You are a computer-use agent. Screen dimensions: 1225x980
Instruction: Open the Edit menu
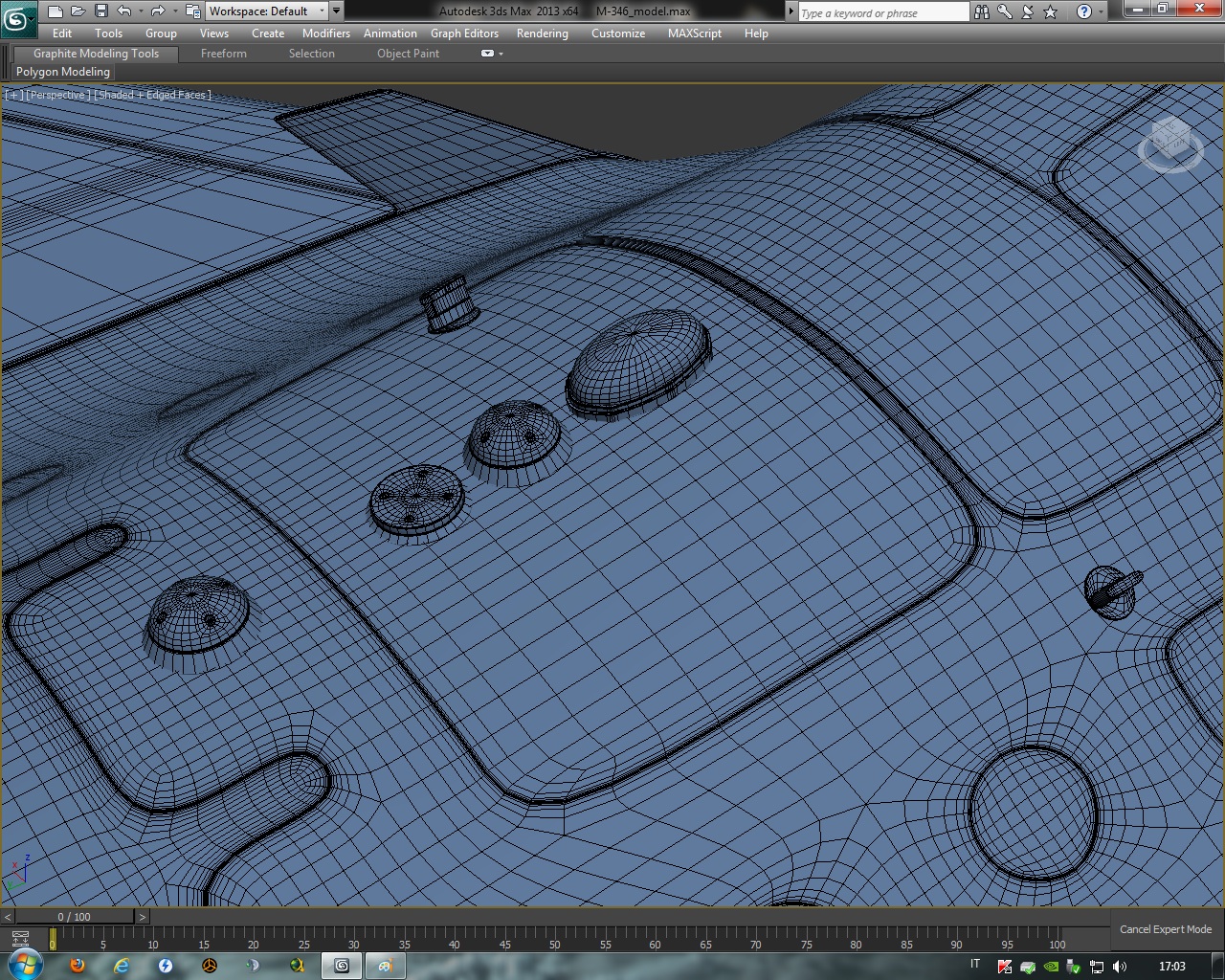click(62, 33)
